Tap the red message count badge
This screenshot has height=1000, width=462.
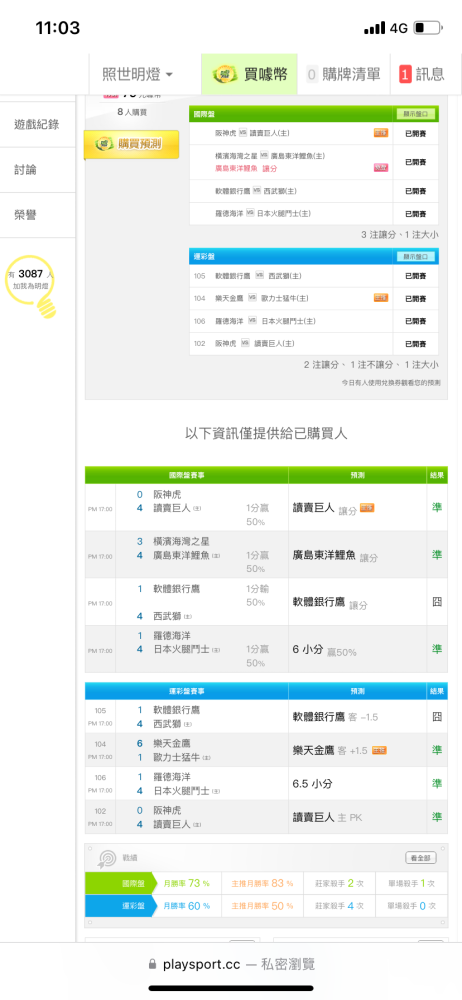(x=405, y=75)
